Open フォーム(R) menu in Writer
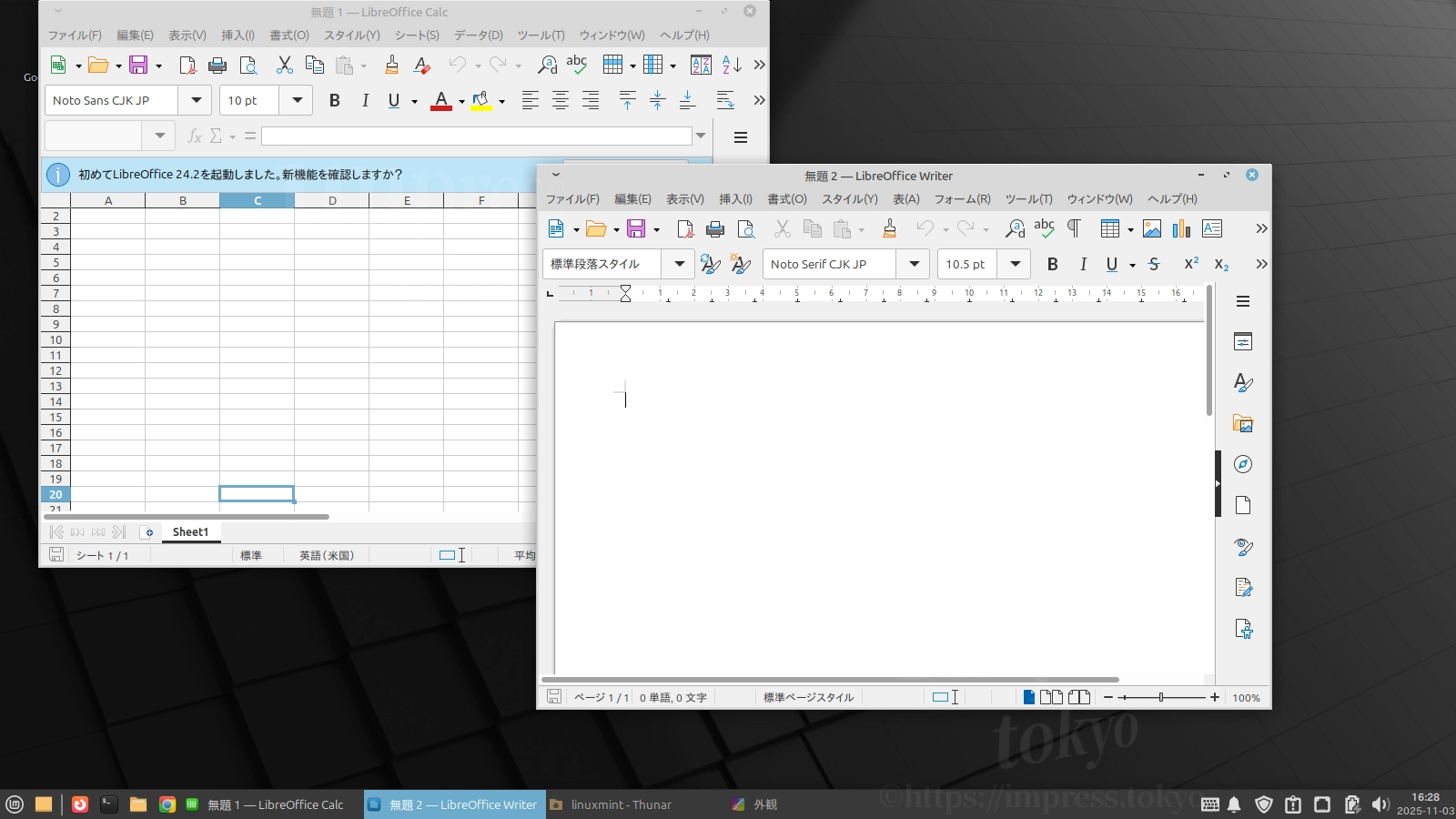Viewport: 1456px width, 819px height. pyautogui.click(x=962, y=199)
